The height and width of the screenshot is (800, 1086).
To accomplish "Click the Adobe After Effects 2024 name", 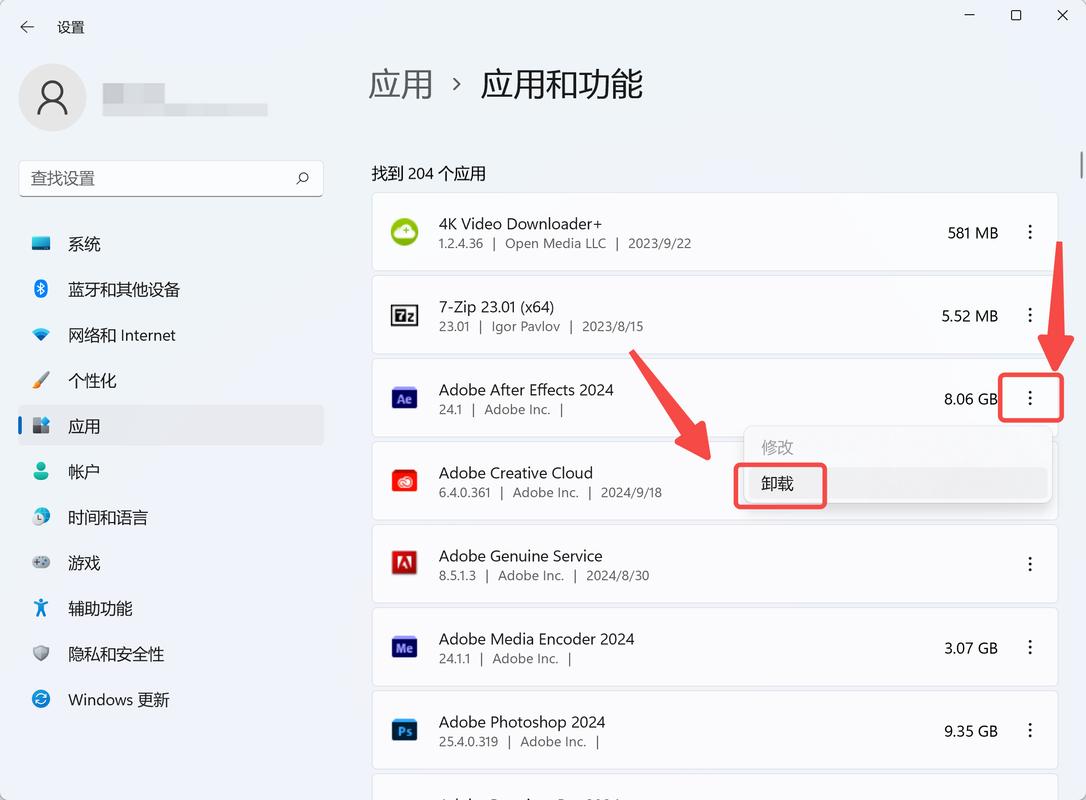I will (x=526, y=390).
